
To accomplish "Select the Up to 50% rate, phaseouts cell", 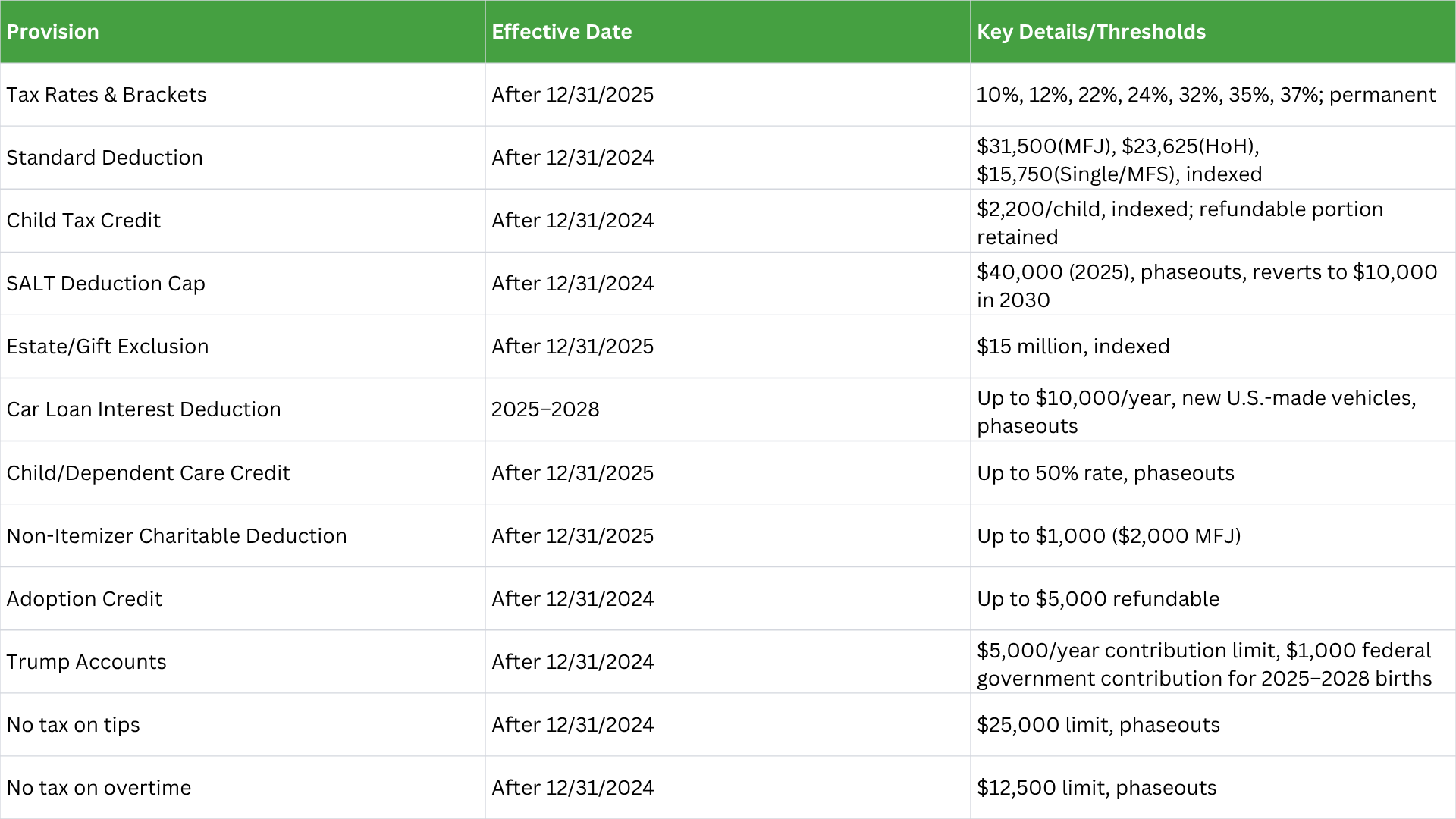I will [1213, 472].
